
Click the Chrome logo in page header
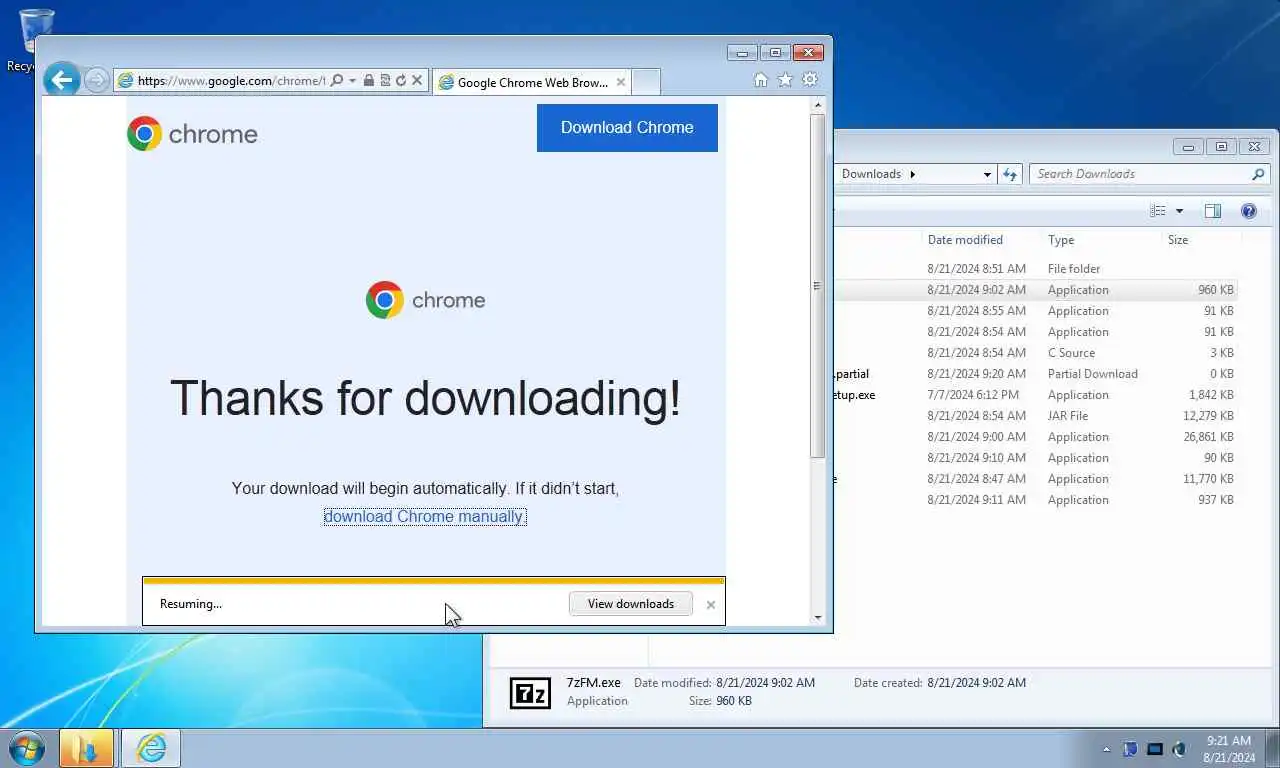(192, 134)
